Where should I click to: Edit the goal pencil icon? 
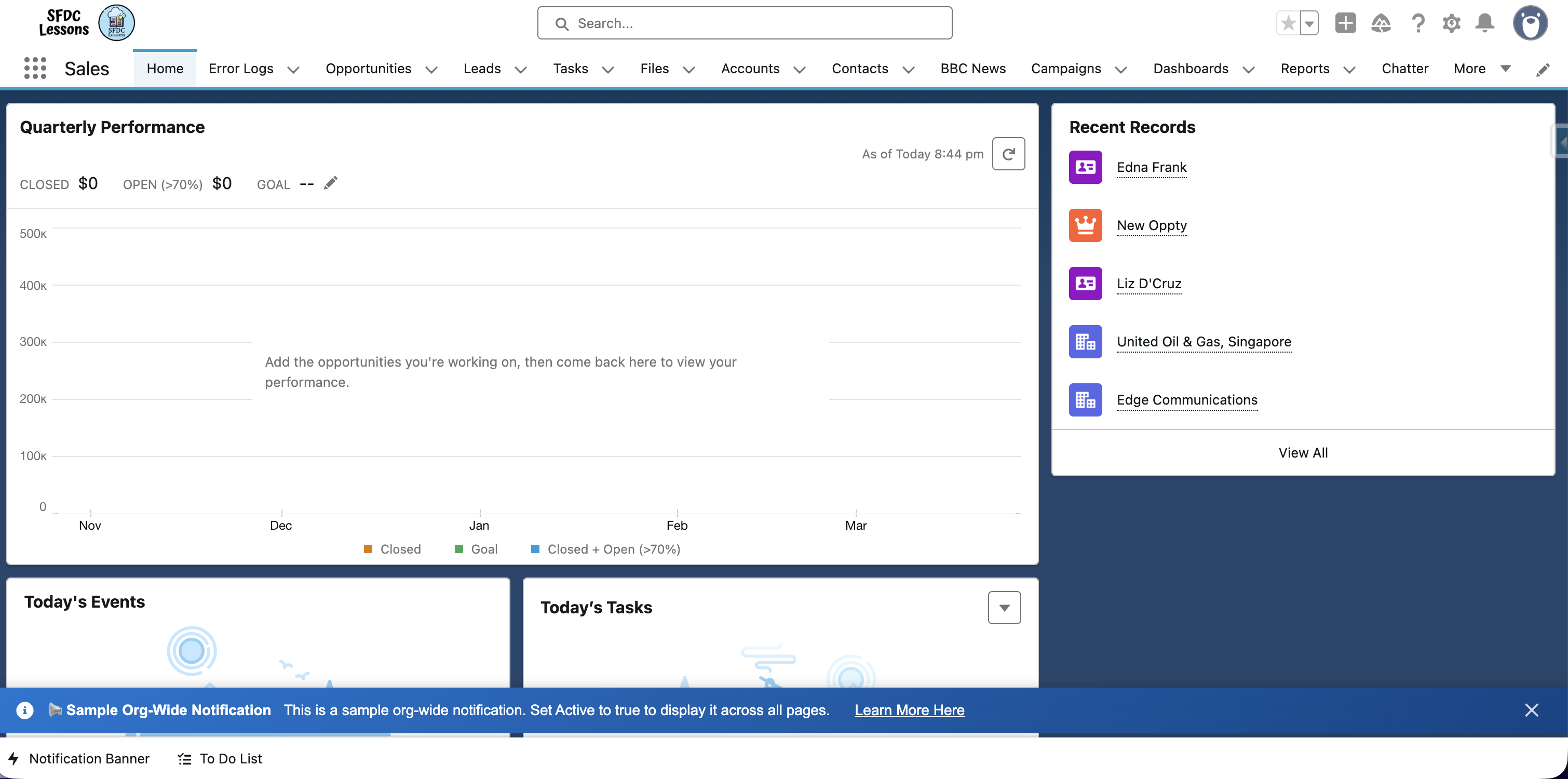(x=331, y=183)
